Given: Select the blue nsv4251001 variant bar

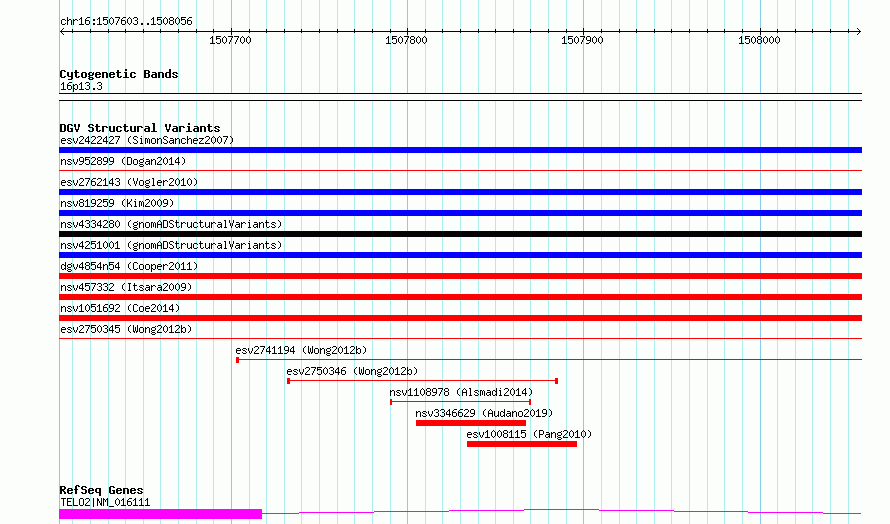Looking at the screenshot, I should click(x=460, y=255).
